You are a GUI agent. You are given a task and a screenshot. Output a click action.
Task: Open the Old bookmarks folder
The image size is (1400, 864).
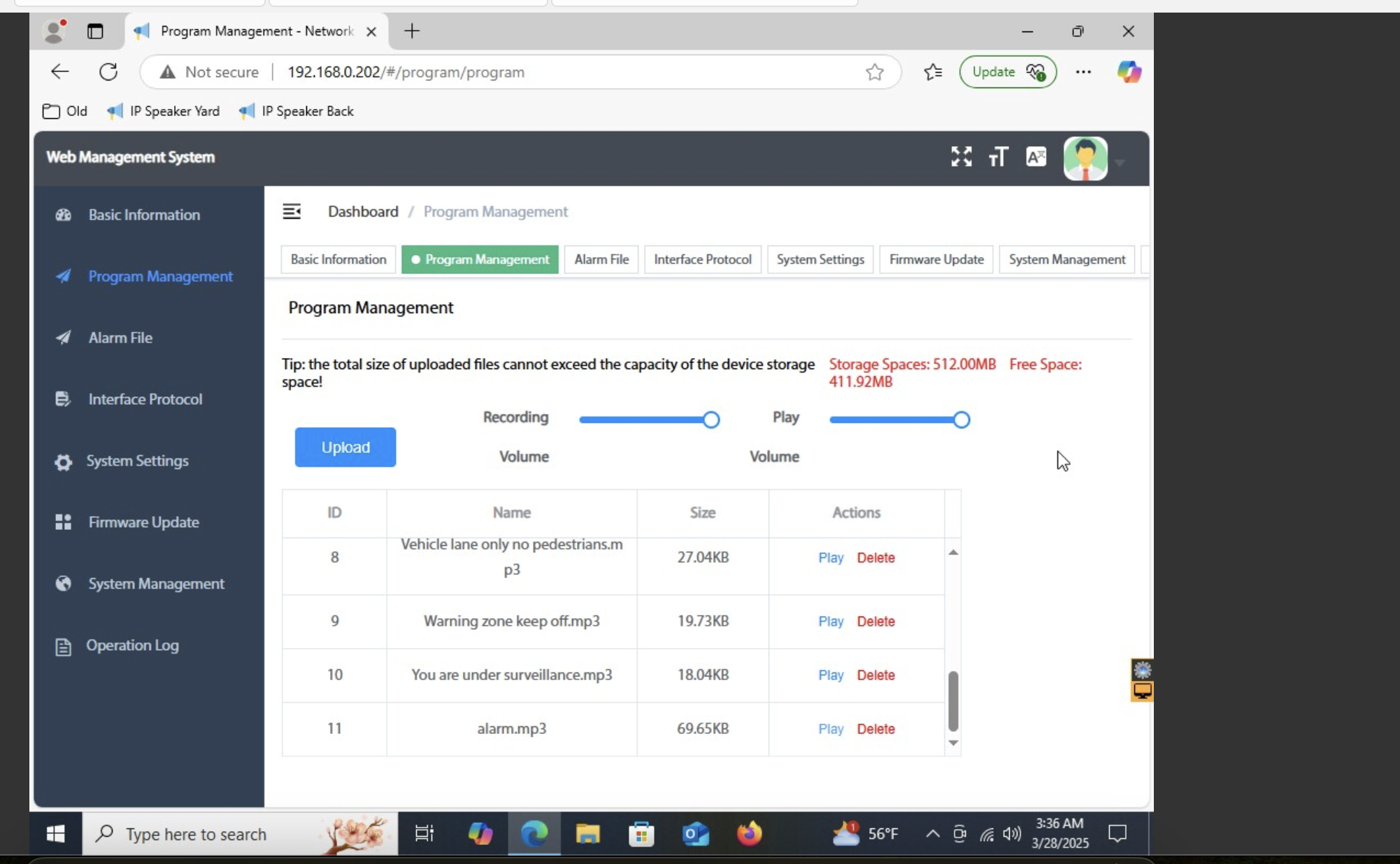(x=65, y=111)
